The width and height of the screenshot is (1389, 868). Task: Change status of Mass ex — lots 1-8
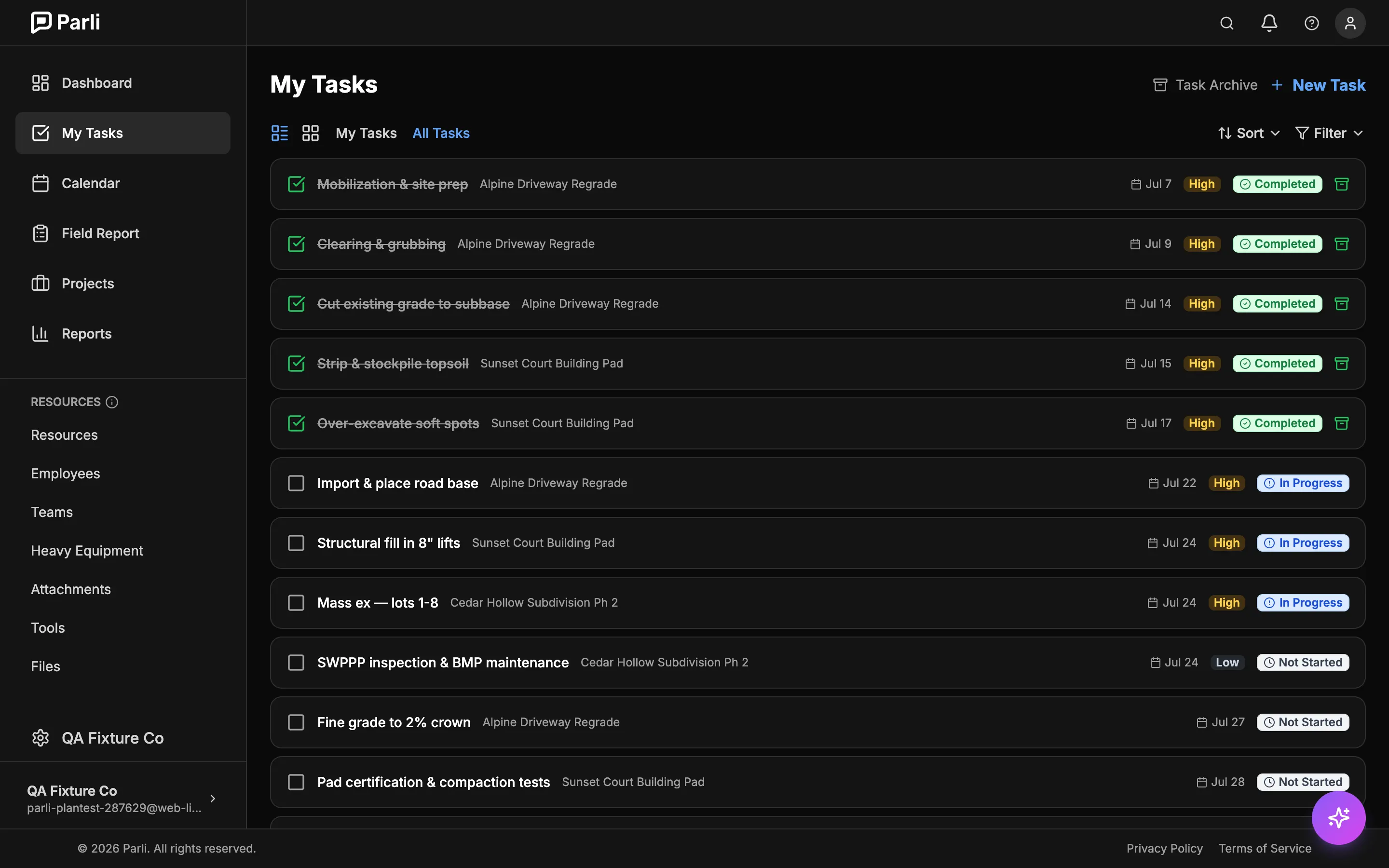(x=1303, y=603)
